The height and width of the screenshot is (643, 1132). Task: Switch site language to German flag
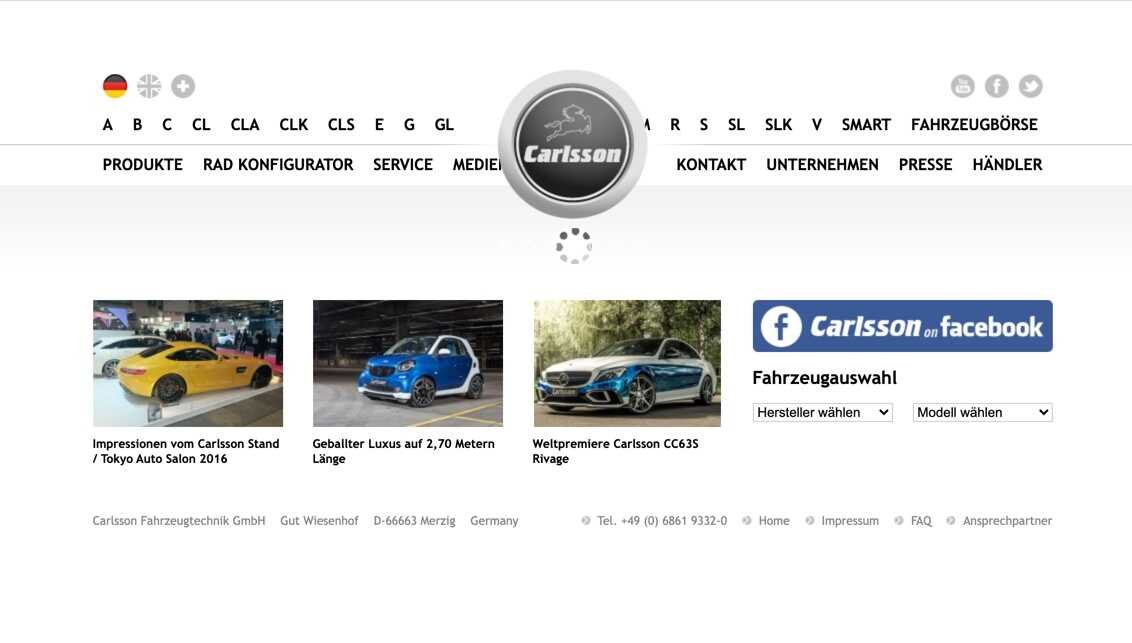[115, 86]
